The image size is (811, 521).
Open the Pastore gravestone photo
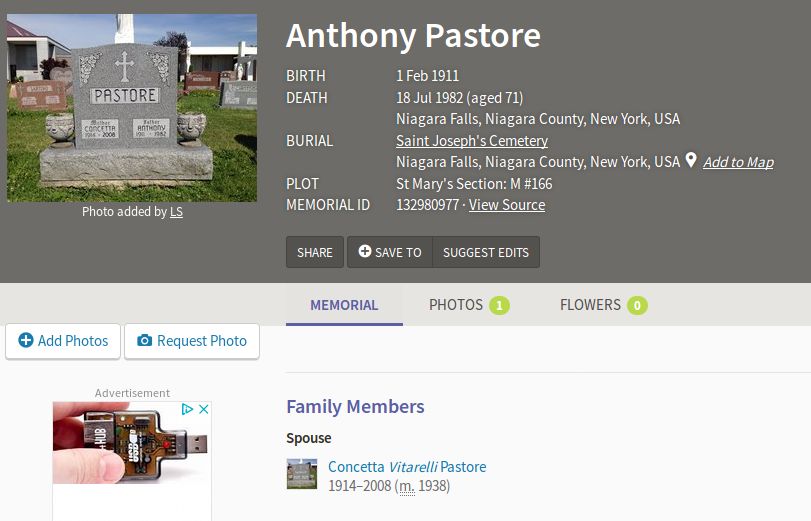click(x=132, y=108)
